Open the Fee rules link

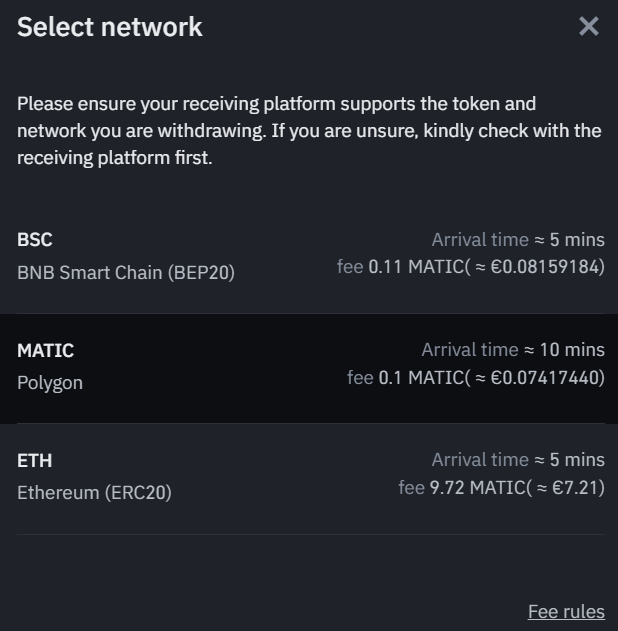tap(566, 611)
